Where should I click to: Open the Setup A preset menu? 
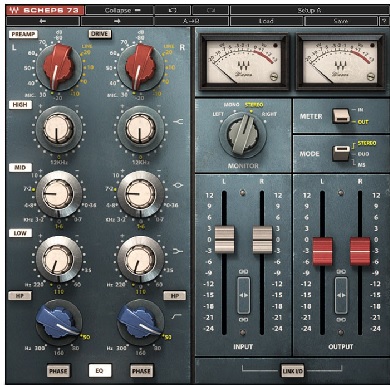309,10
